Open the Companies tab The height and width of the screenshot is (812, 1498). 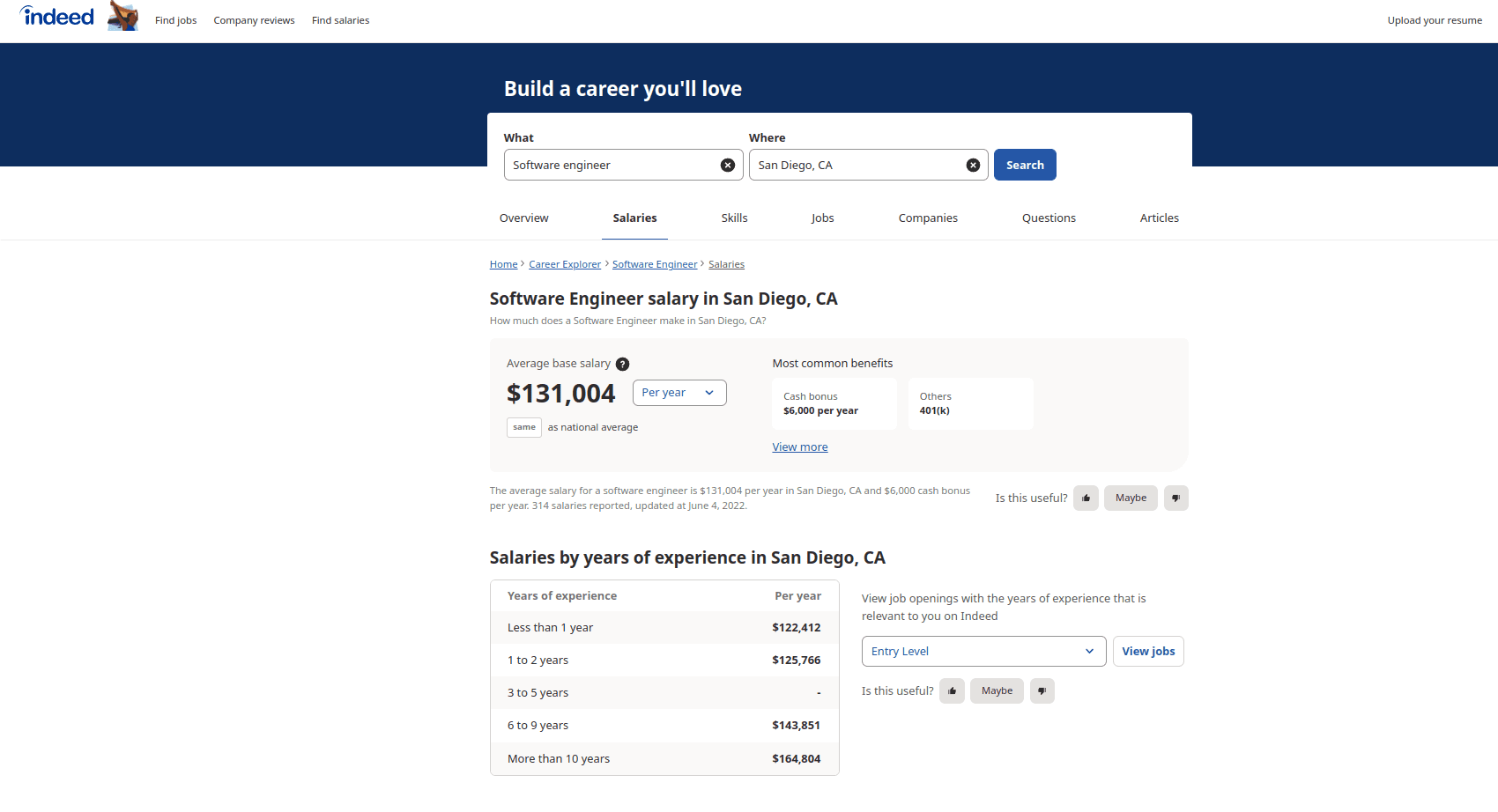click(928, 218)
